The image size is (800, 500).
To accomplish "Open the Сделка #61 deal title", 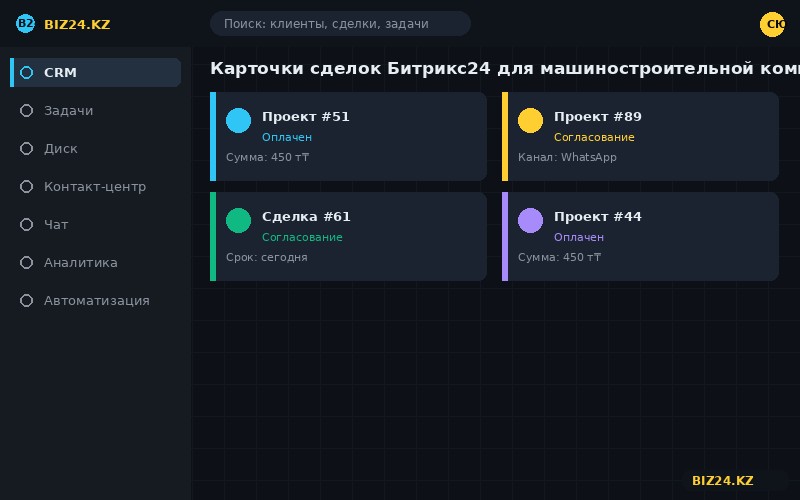I will [x=306, y=217].
